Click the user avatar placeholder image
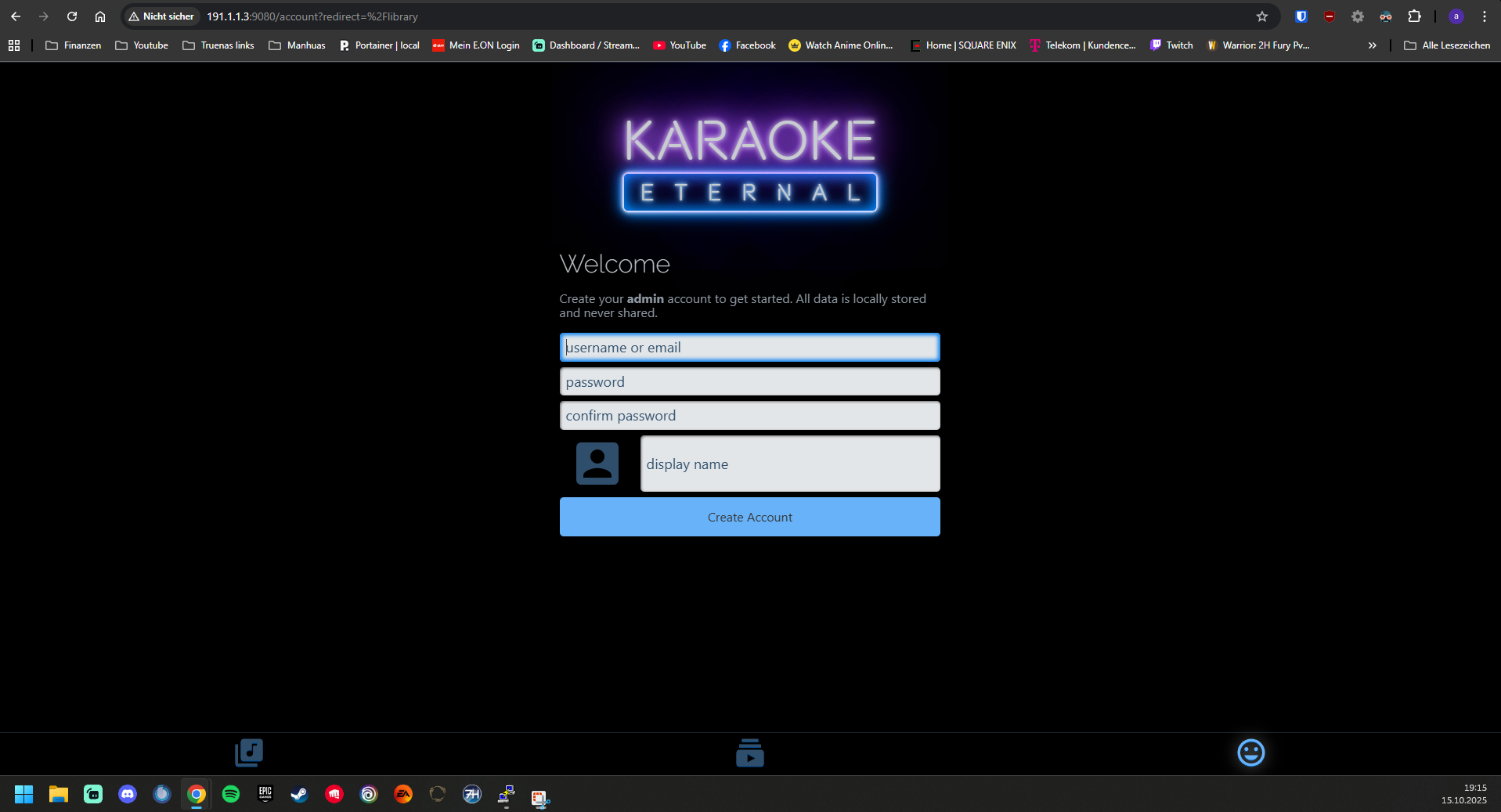This screenshot has height=812, width=1501. [597, 464]
